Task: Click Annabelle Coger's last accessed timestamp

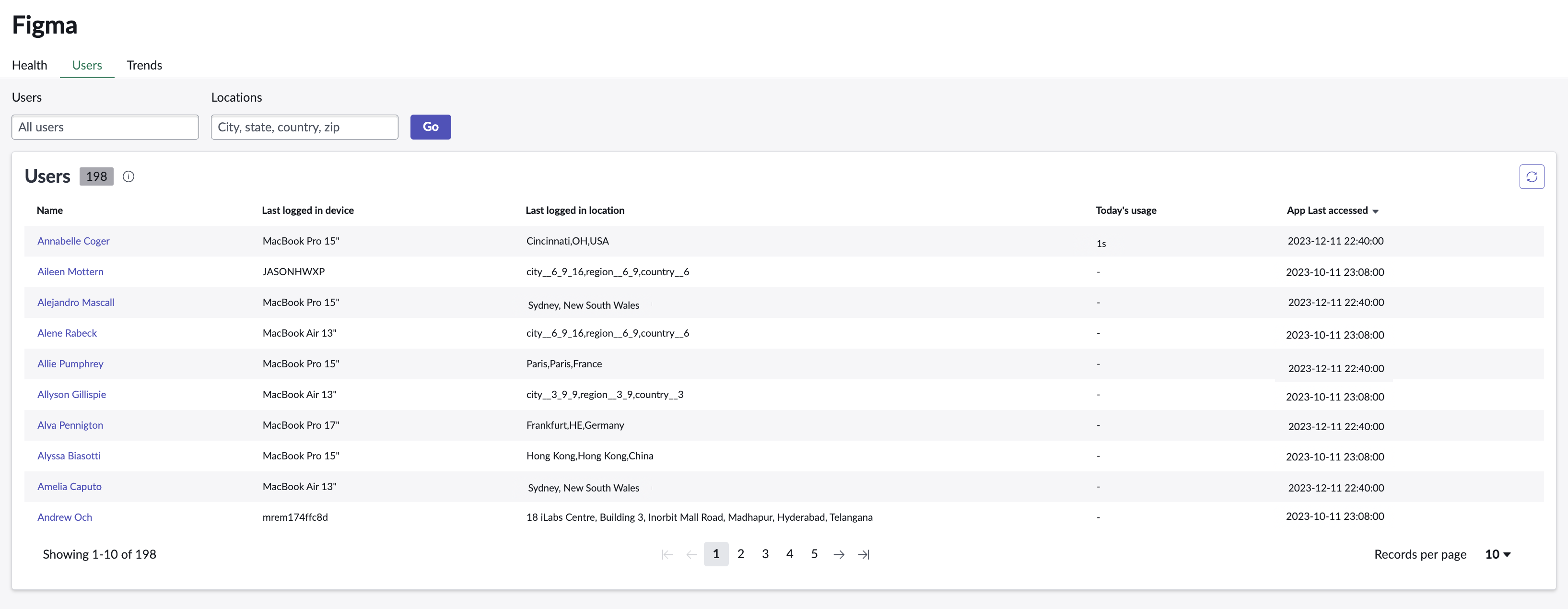Action: click(x=1335, y=241)
